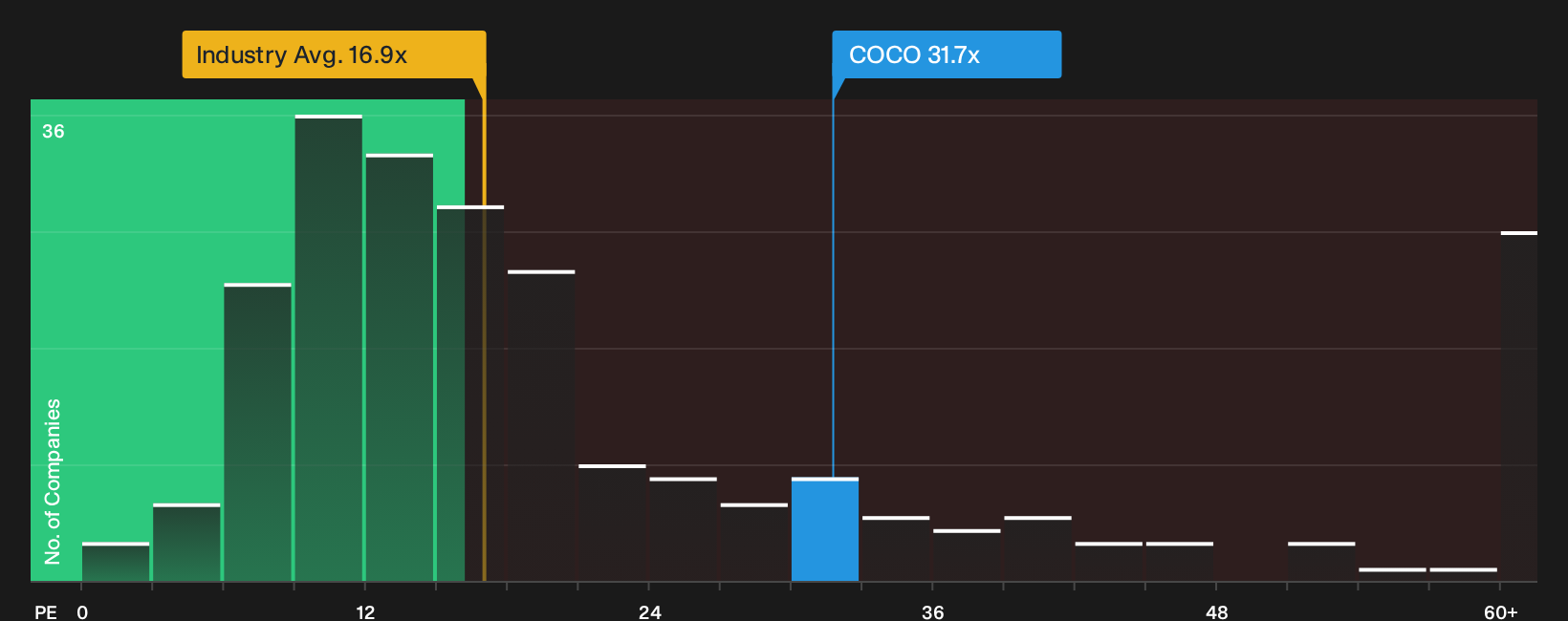Viewport: 1568px width, 621px height.
Task: Click the x-axis label 36
Action: coord(933,612)
